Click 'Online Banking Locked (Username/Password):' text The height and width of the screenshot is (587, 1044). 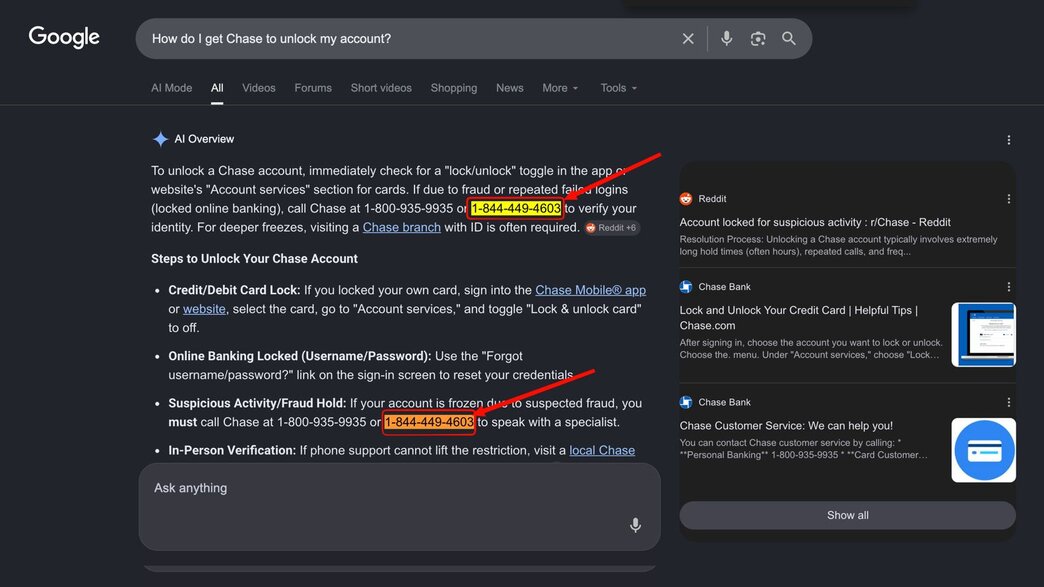(300, 356)
